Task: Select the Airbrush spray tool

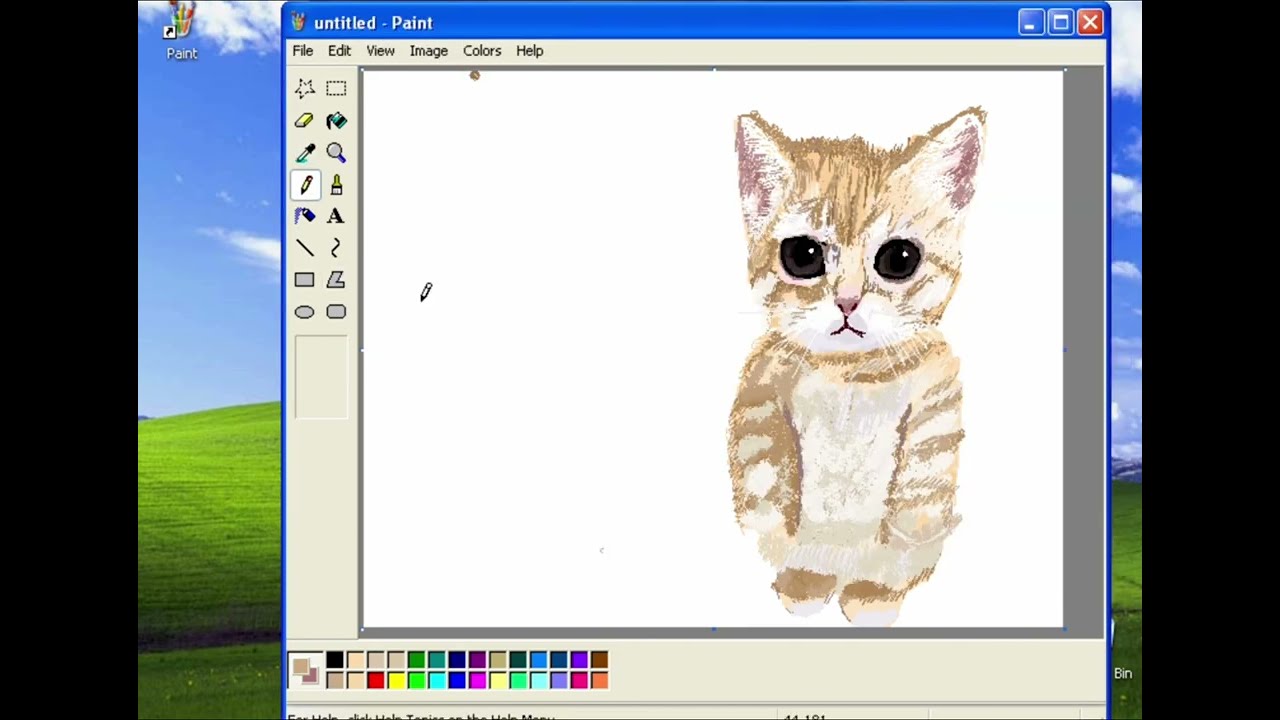Action: tap(305, 216)
